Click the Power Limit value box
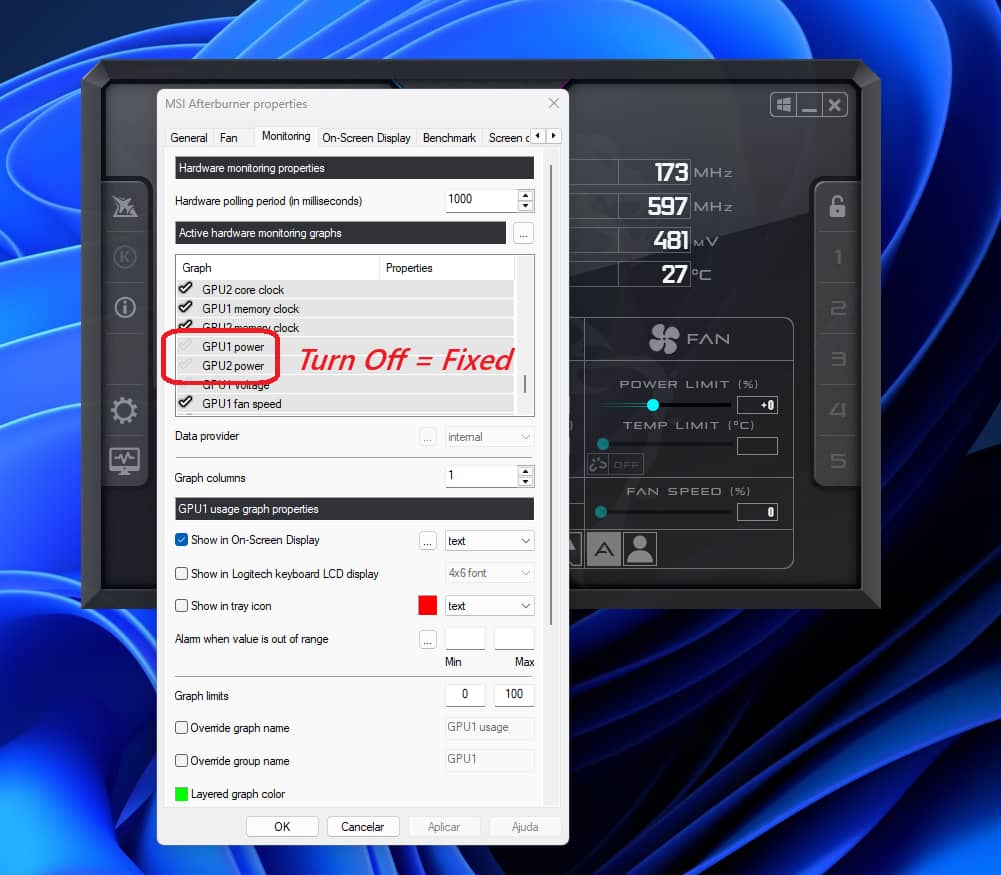Screen dimensions: 1001x875 [x=757, y=405]
